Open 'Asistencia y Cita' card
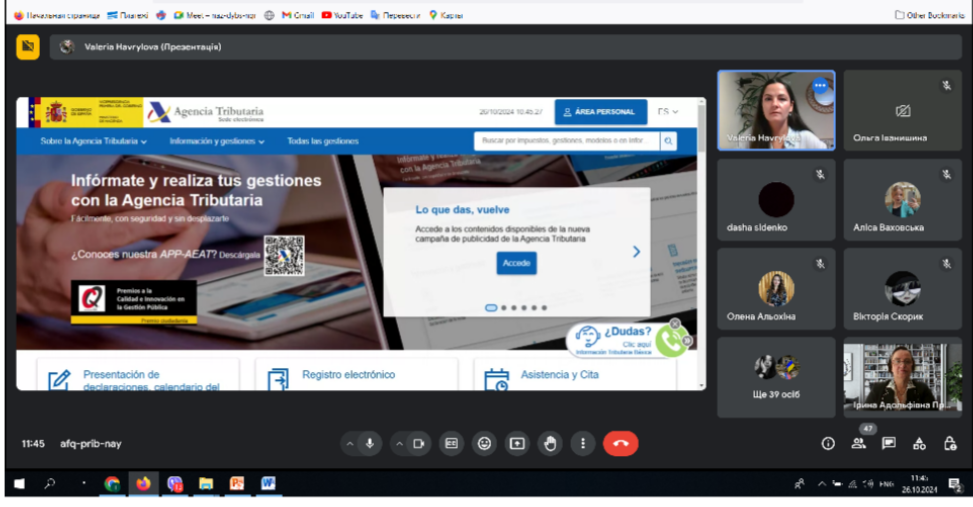This screenshot has width=973, height=507. (x=575, y=375)
